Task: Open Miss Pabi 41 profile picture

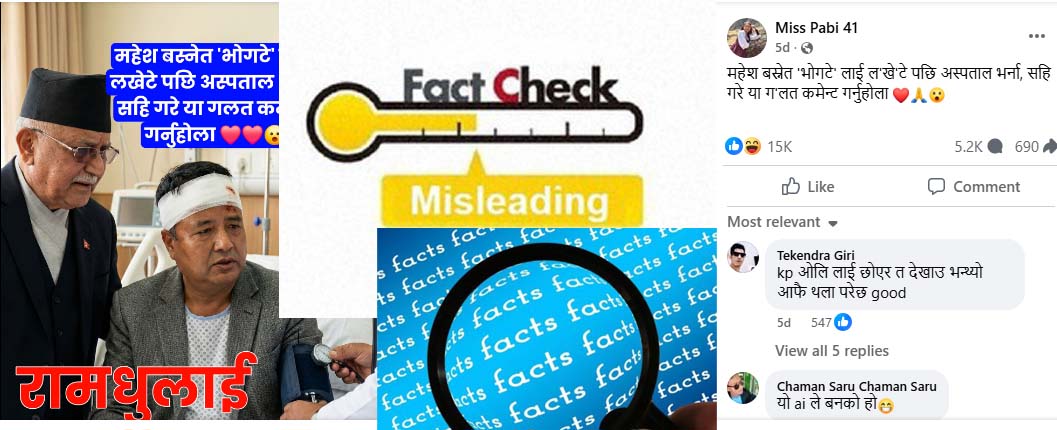Action: point(747,38)
